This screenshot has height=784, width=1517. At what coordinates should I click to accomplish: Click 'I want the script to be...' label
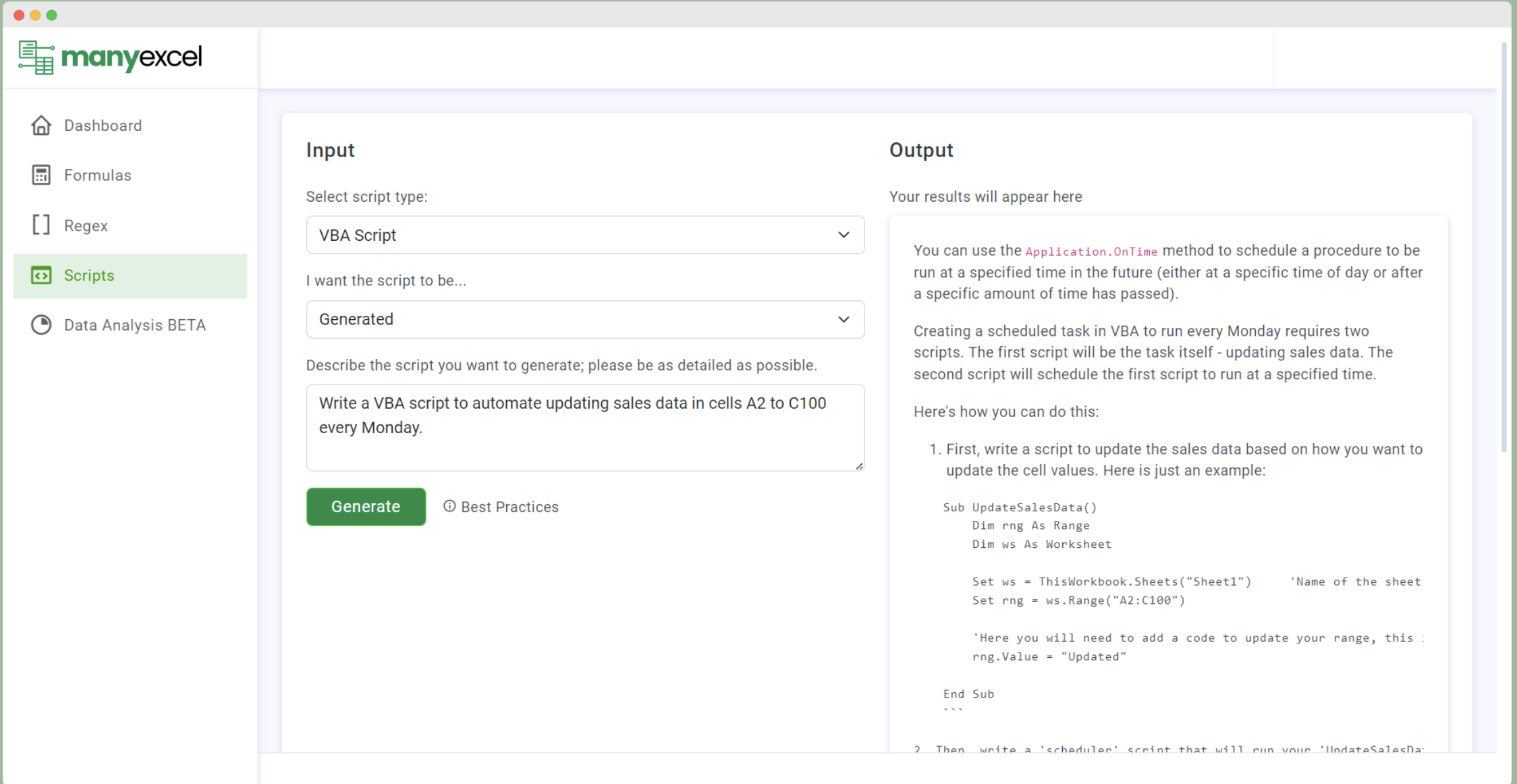(x=386, y=281)
